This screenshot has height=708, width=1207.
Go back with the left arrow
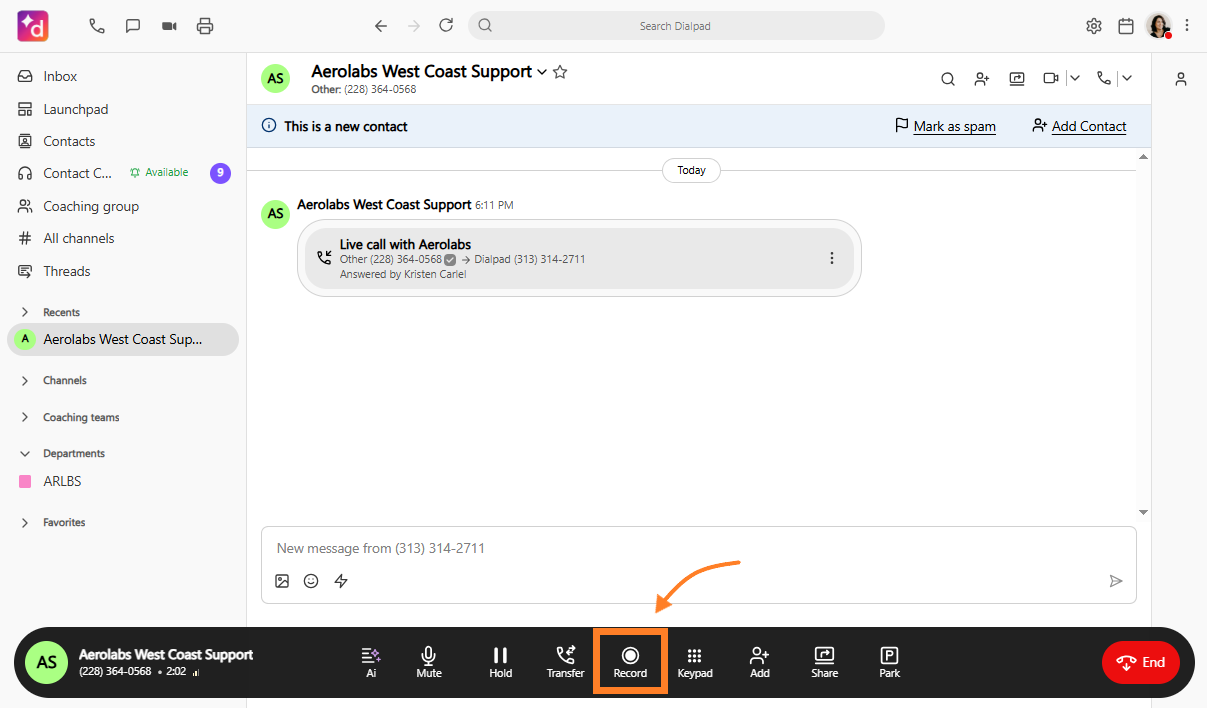pos(381,26)
